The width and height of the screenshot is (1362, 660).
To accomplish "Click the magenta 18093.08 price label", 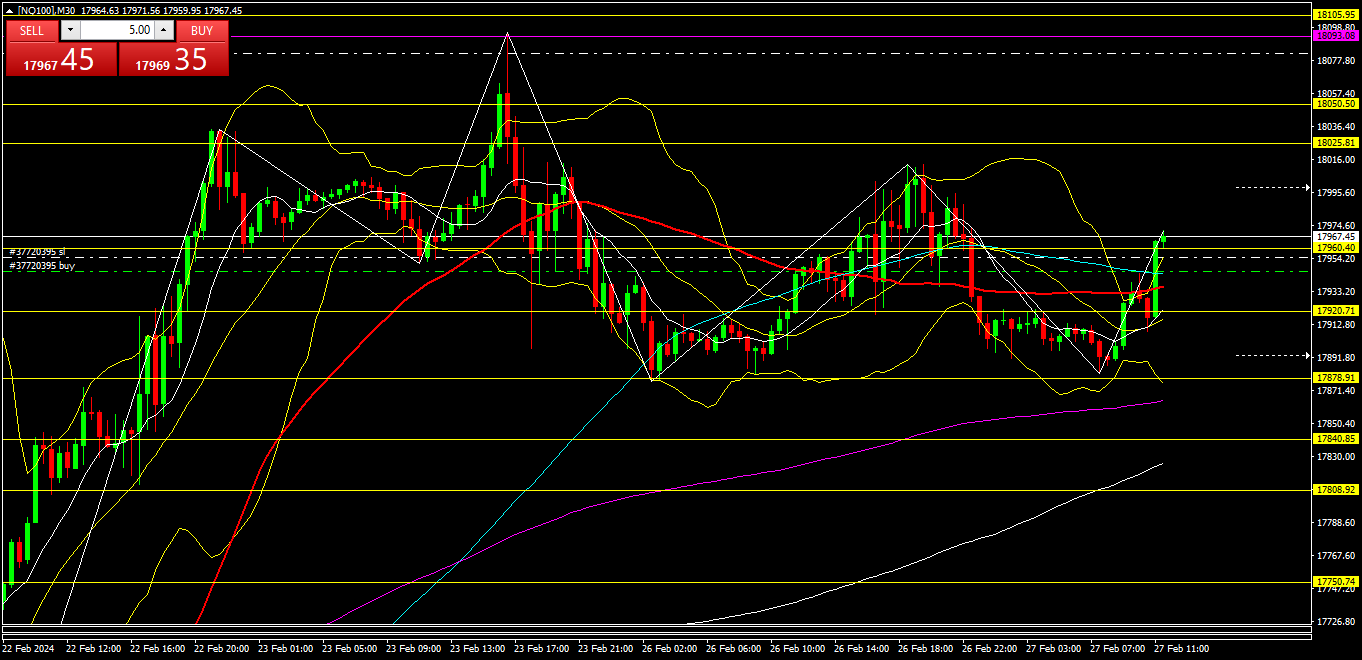I will pyautogui.click(x=1336, y=35).
